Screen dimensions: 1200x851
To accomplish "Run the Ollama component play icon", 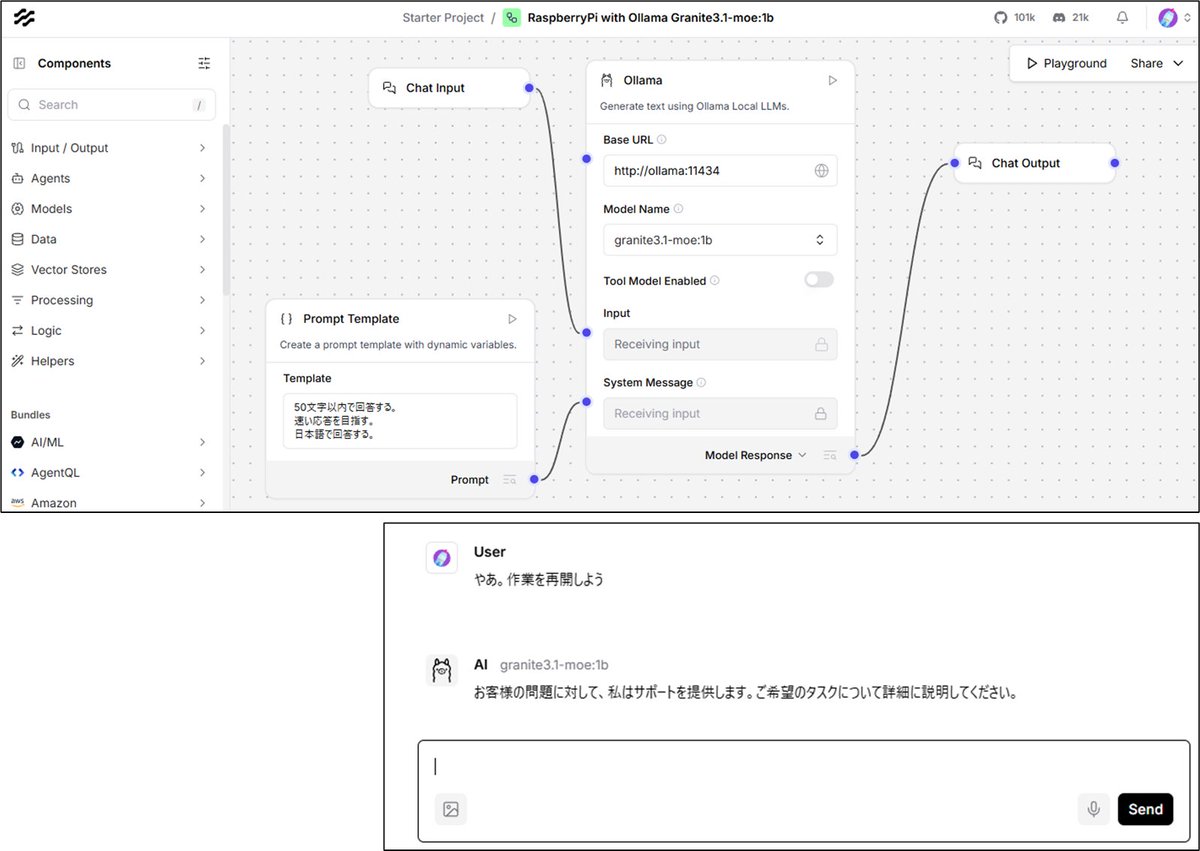I will [x=832, y=80].
